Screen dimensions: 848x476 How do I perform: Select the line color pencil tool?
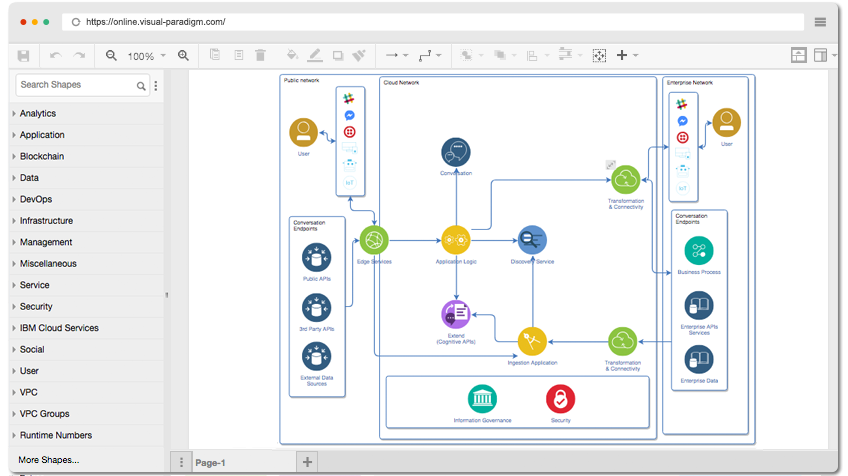pos(315,55)
